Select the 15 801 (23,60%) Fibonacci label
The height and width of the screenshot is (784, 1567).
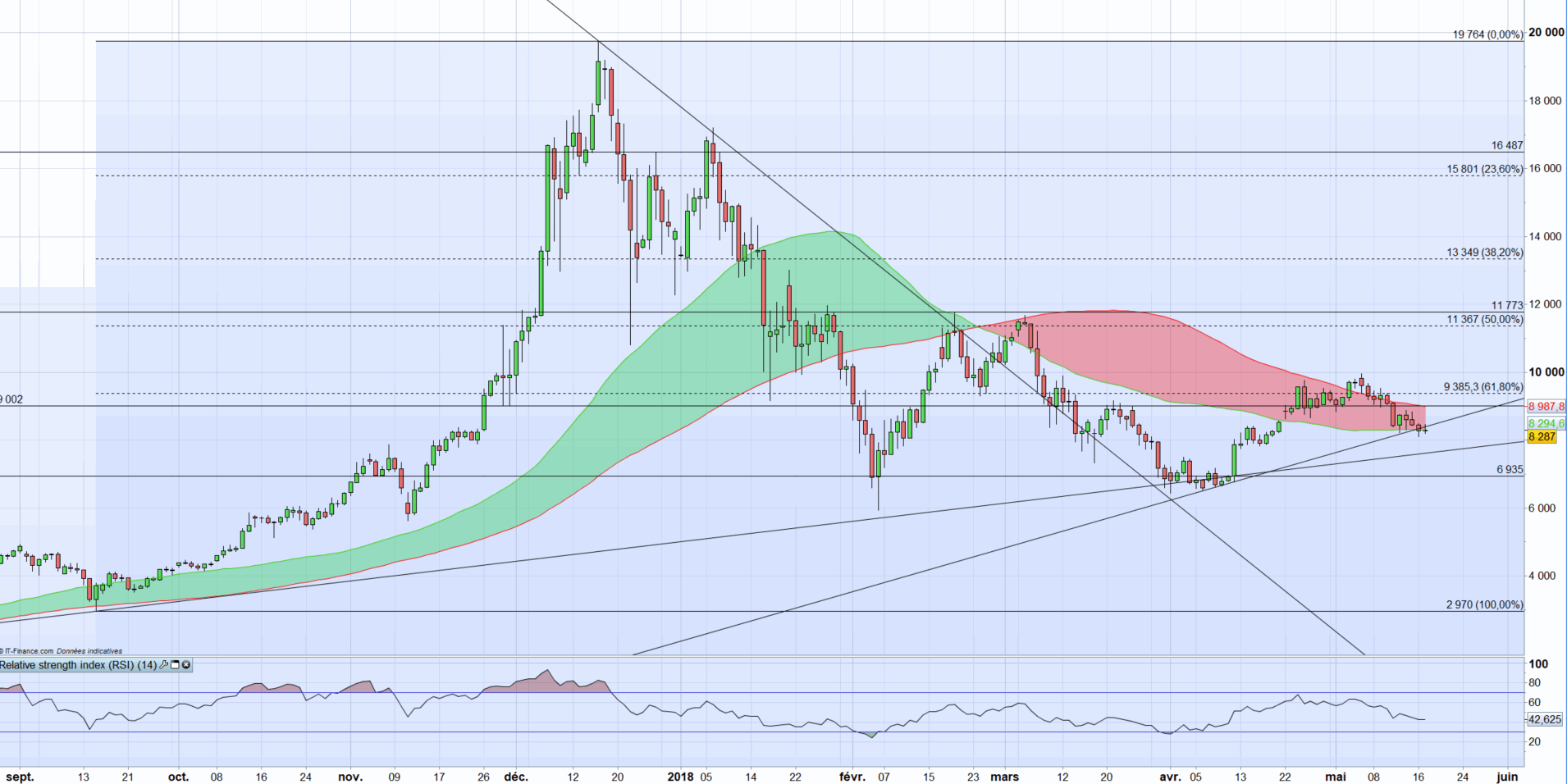point(1485,169)
